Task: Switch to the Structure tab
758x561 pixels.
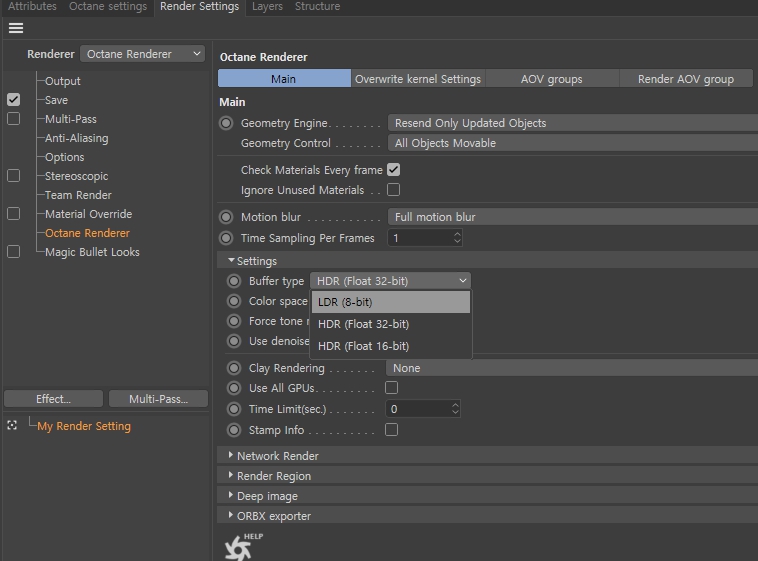Action: point(317,6)
